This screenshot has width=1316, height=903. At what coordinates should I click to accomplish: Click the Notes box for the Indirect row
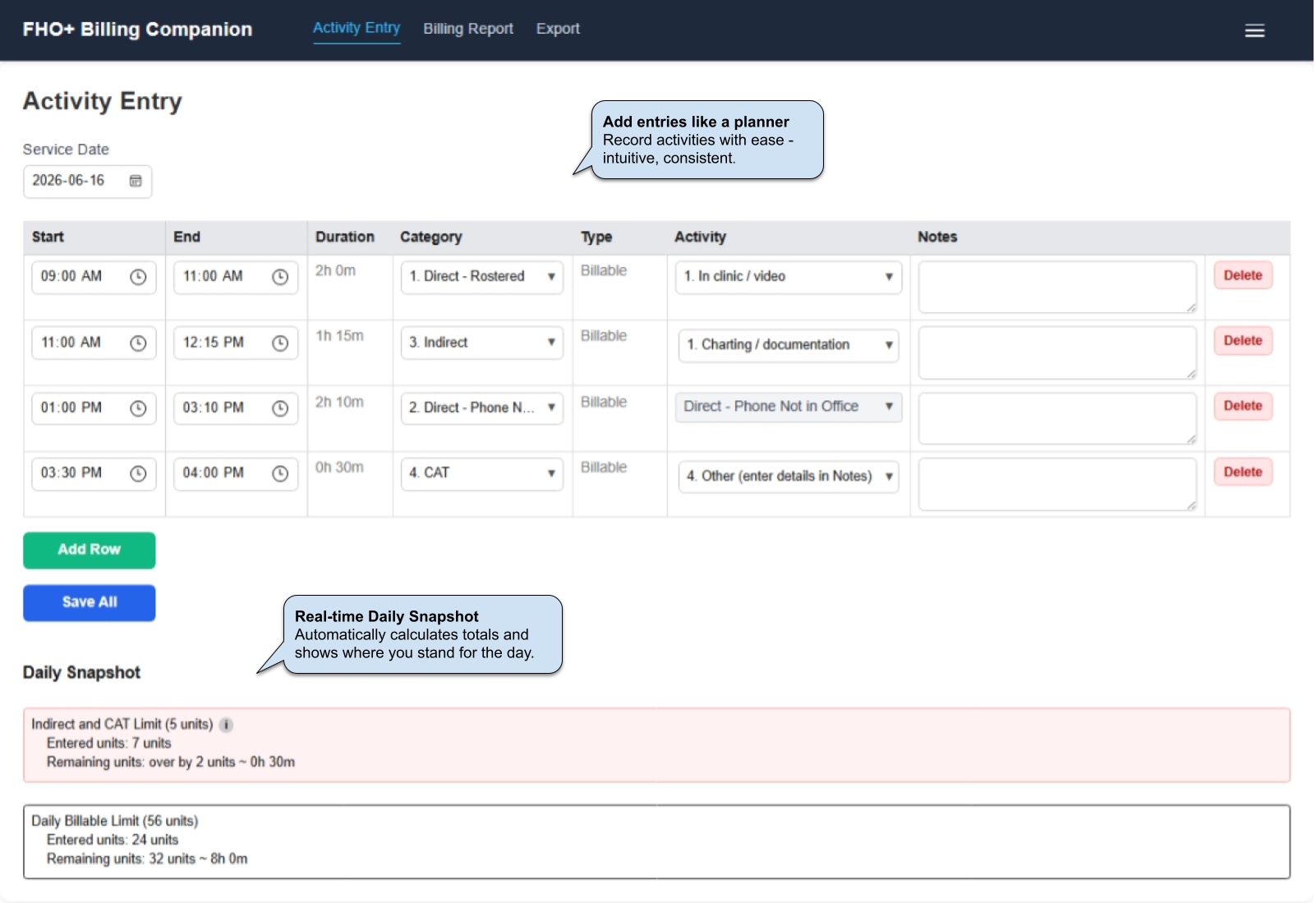pyautogui.click(x=1057, y=352)
